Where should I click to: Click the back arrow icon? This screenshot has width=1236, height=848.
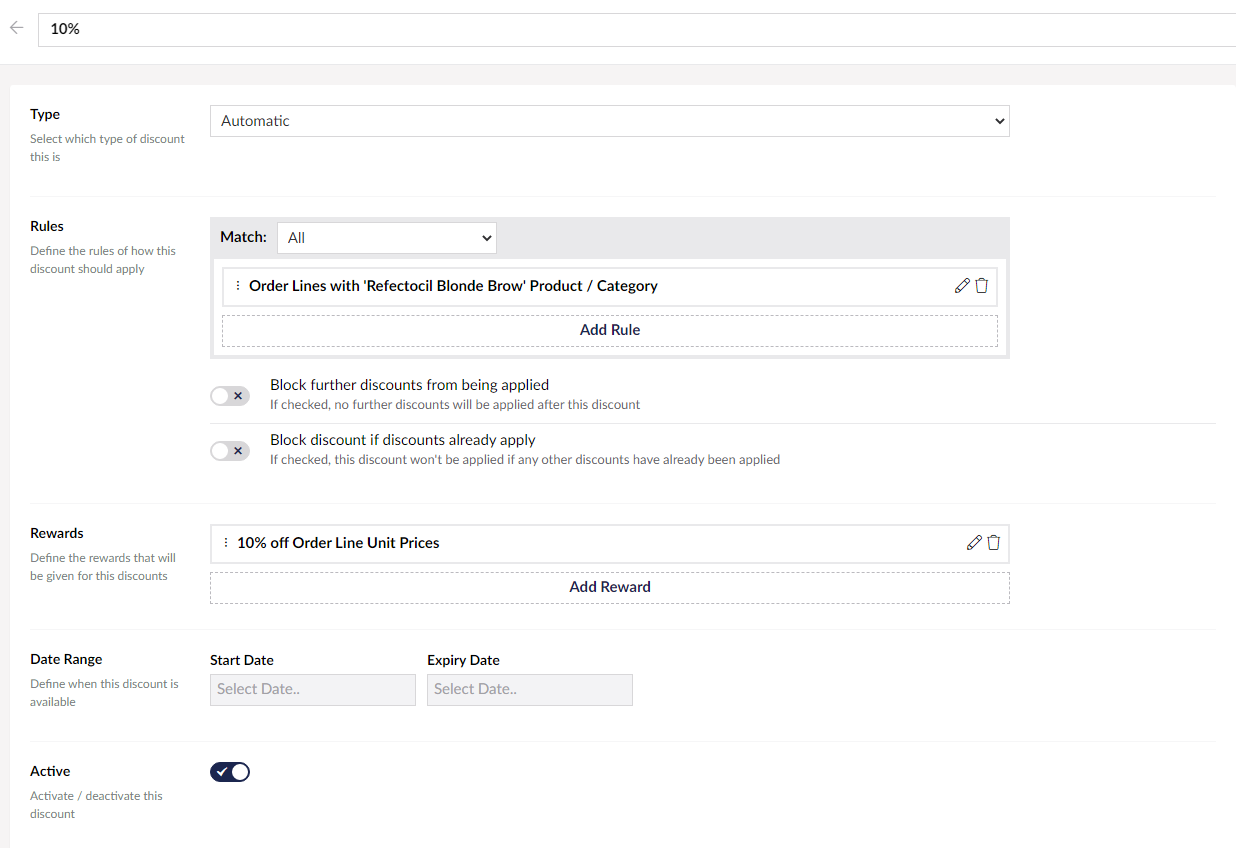pos(16,28)
